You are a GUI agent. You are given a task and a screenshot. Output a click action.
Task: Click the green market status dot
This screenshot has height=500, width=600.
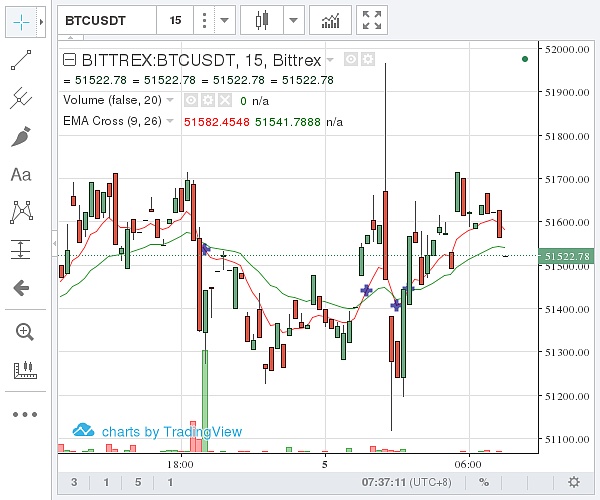(525, 59)
